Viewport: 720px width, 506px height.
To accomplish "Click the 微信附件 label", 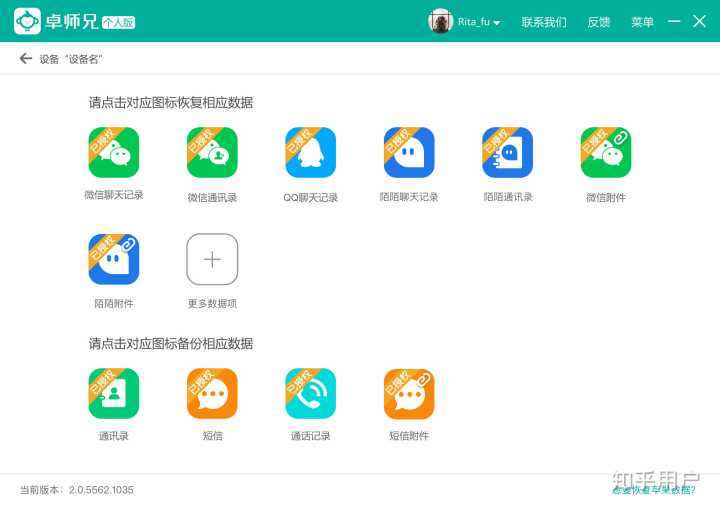I will [606, 197].
